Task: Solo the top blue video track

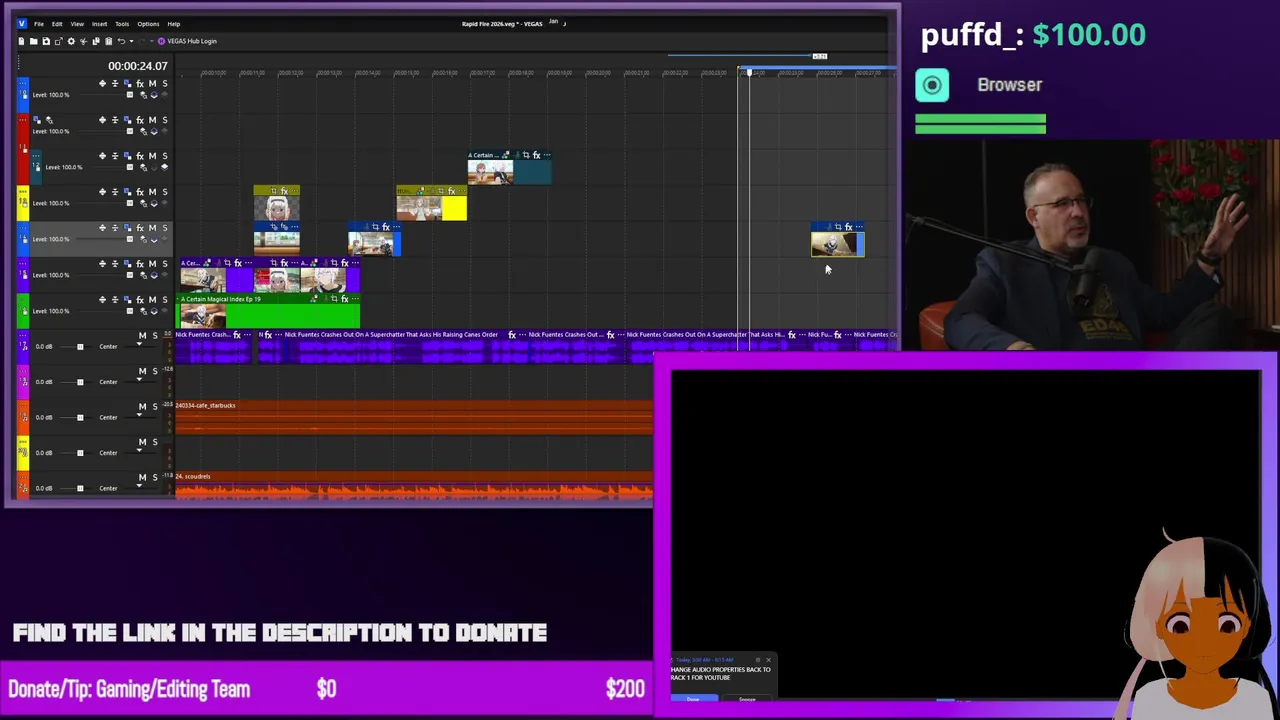Action: tap(165, 83)
